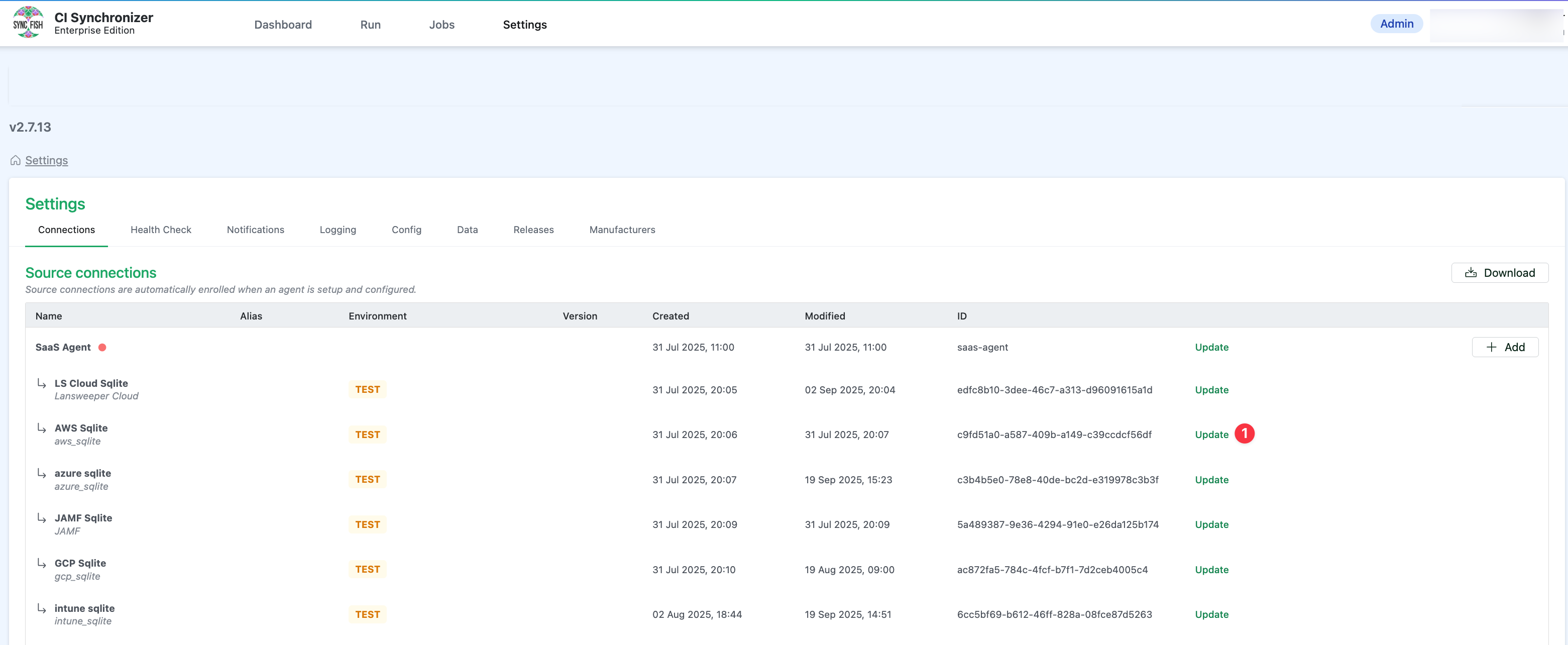Select the Connections tab
Image resolution: width=1568 pixels, height=645 pixels.
tap(66, 230)
